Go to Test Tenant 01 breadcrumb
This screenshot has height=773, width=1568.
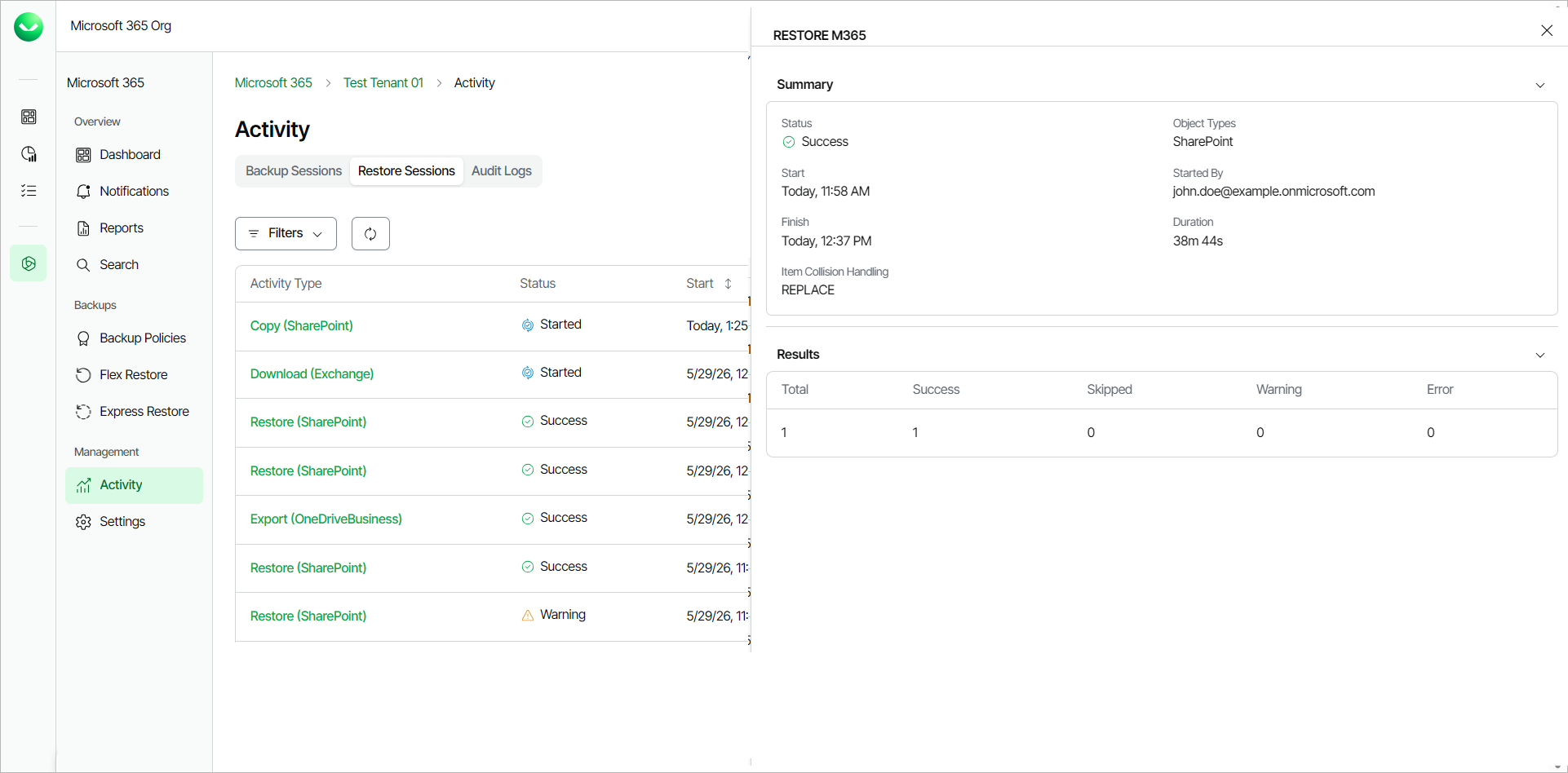pyautogui.click(x=383, y=82)
